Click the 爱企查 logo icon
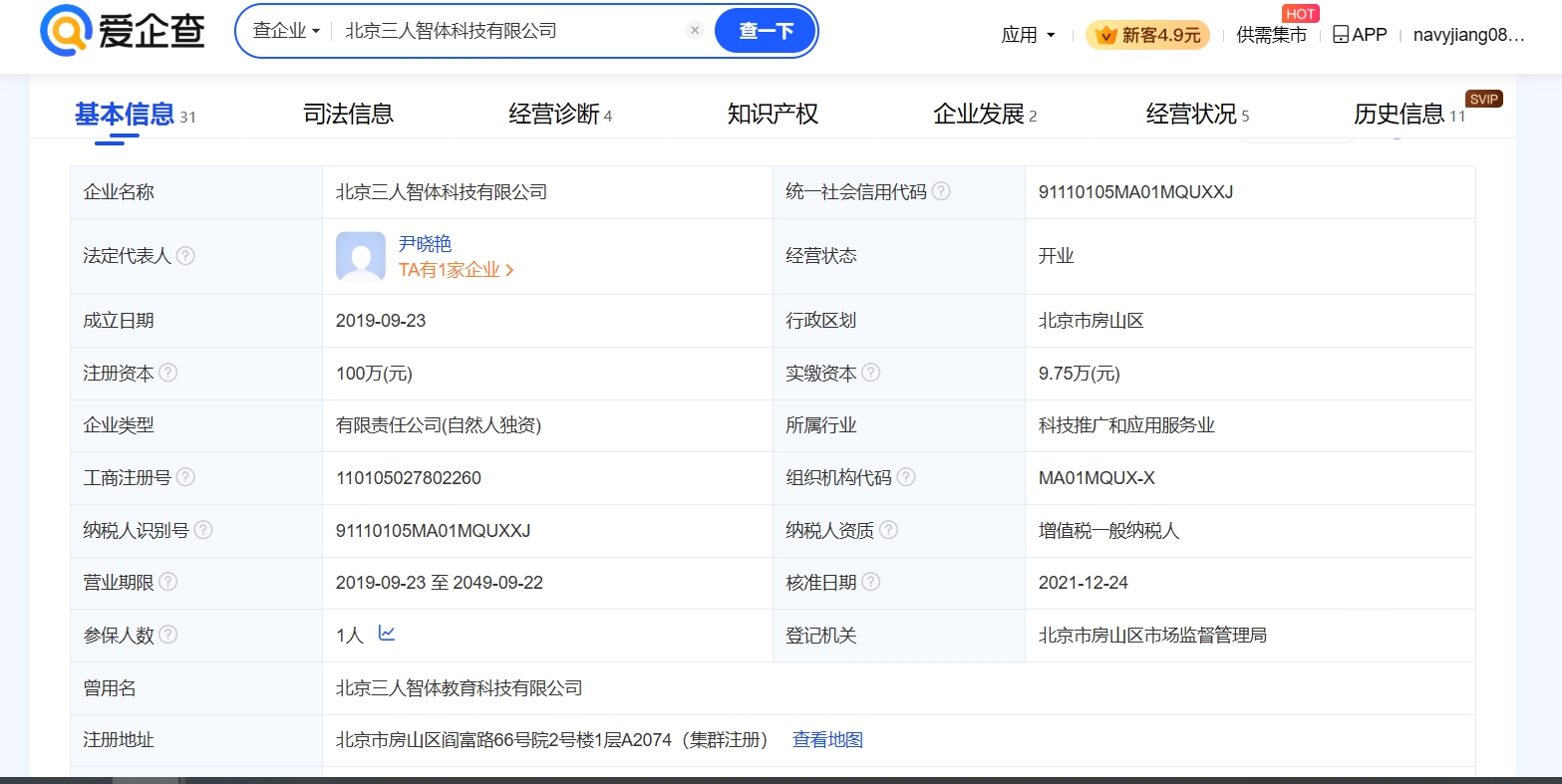 tap(66, 30)
